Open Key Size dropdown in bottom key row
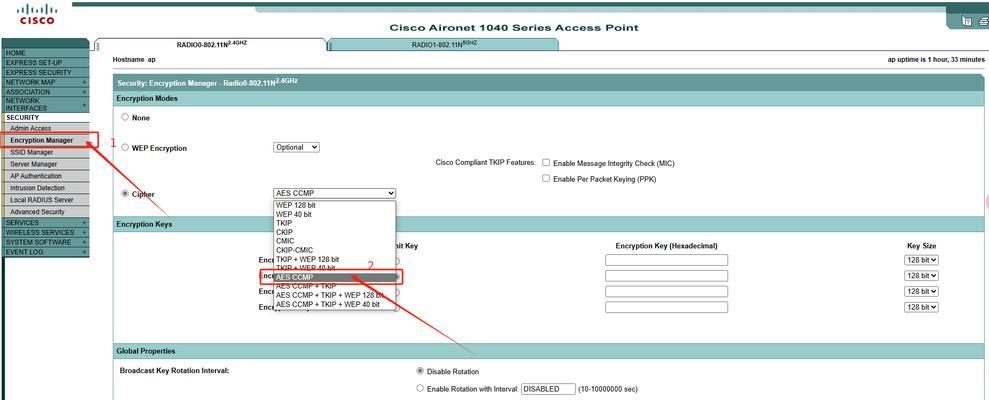The width and height of the screenshot is (989, 400). coord(921,307)
